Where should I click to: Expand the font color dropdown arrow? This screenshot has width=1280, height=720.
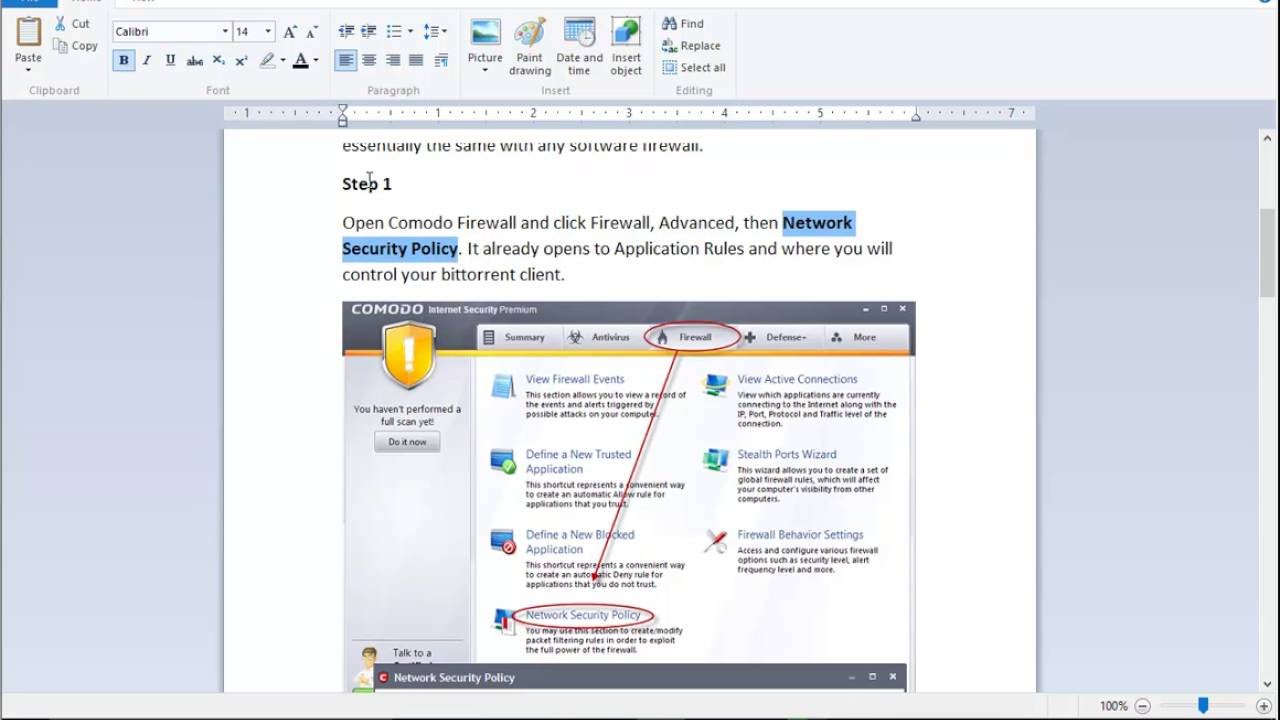click(316, 60)
